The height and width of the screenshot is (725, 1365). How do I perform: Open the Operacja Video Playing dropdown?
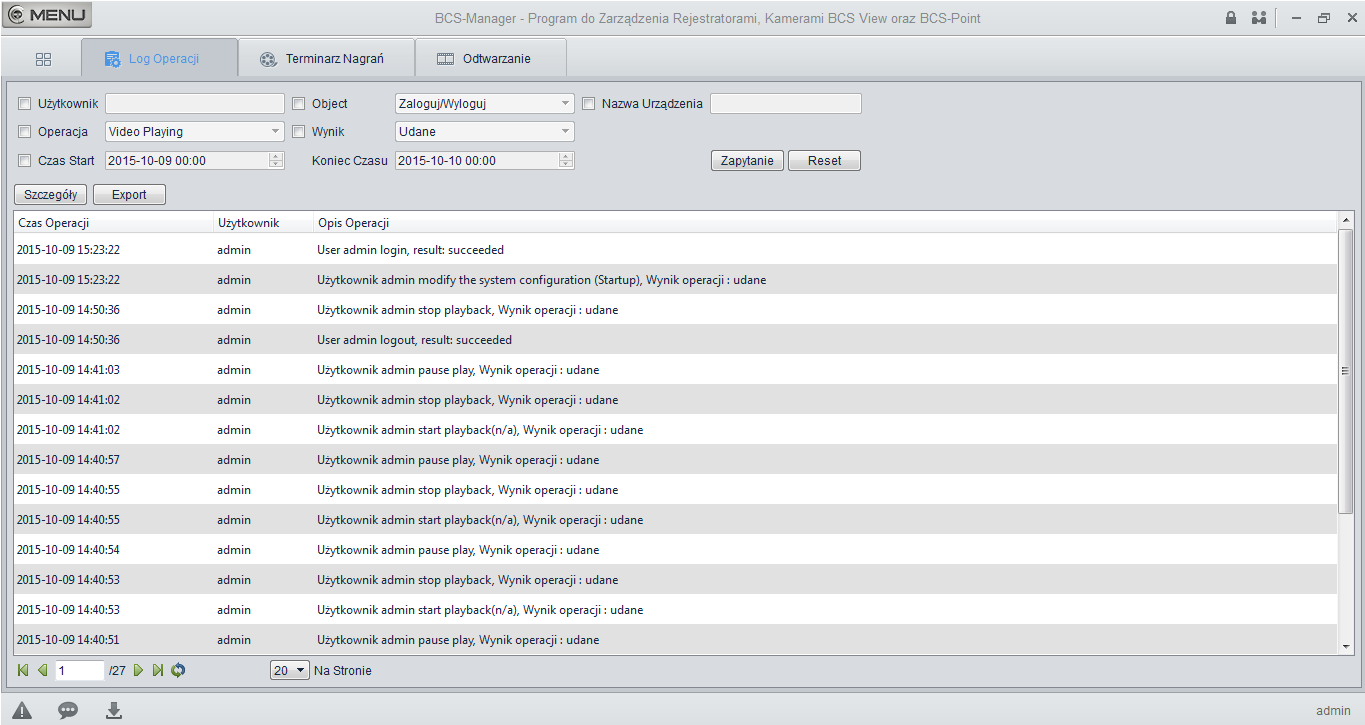pyautogui.click(x=195, y=131)
